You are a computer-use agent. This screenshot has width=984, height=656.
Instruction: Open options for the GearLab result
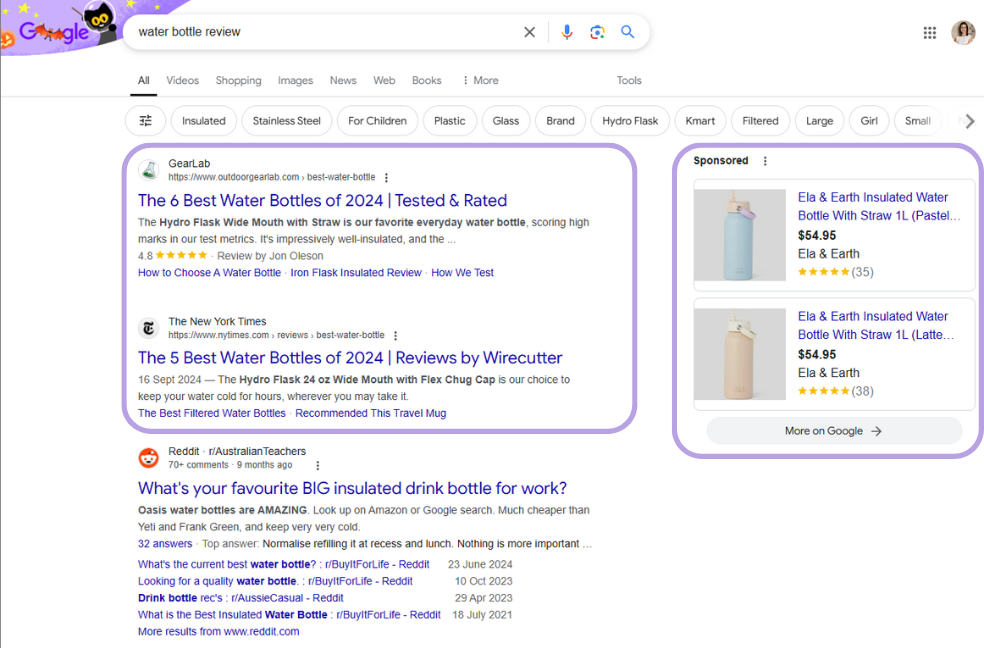click(386, 176)
